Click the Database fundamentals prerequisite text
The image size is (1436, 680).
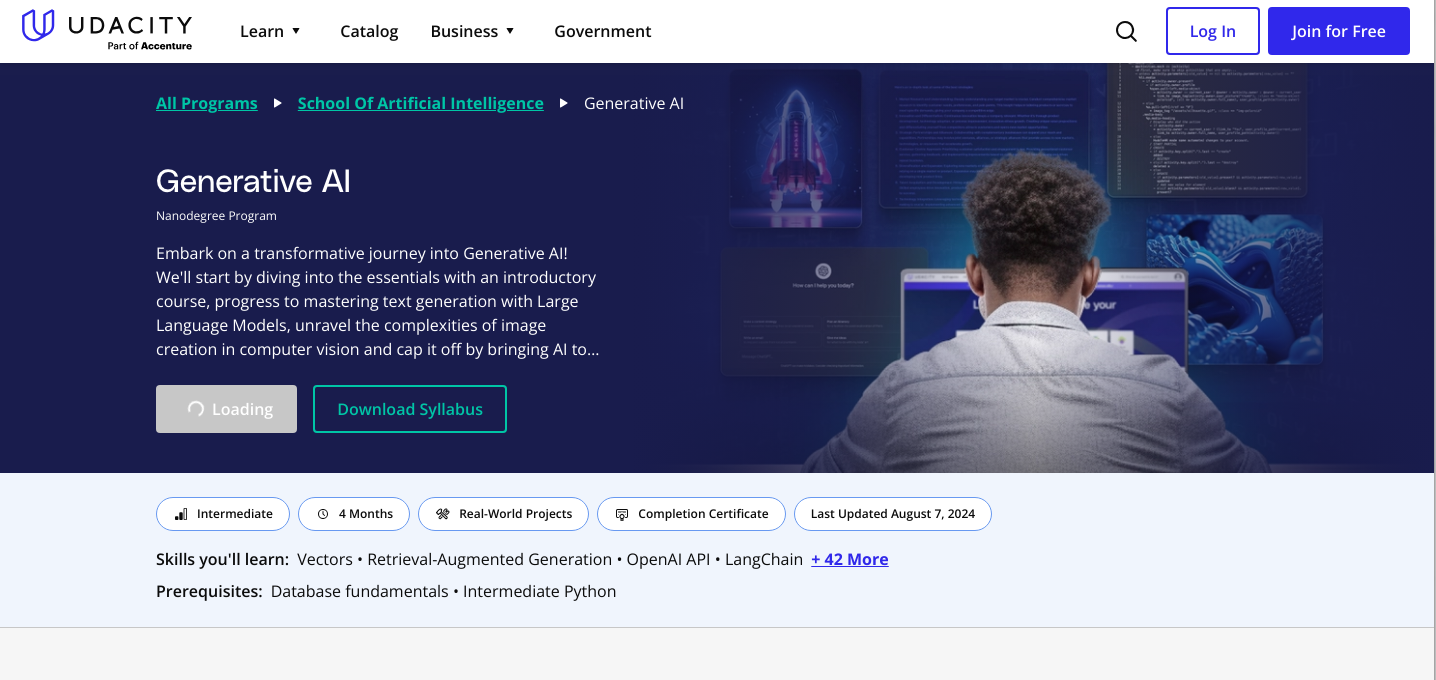[x=360, y=591]
